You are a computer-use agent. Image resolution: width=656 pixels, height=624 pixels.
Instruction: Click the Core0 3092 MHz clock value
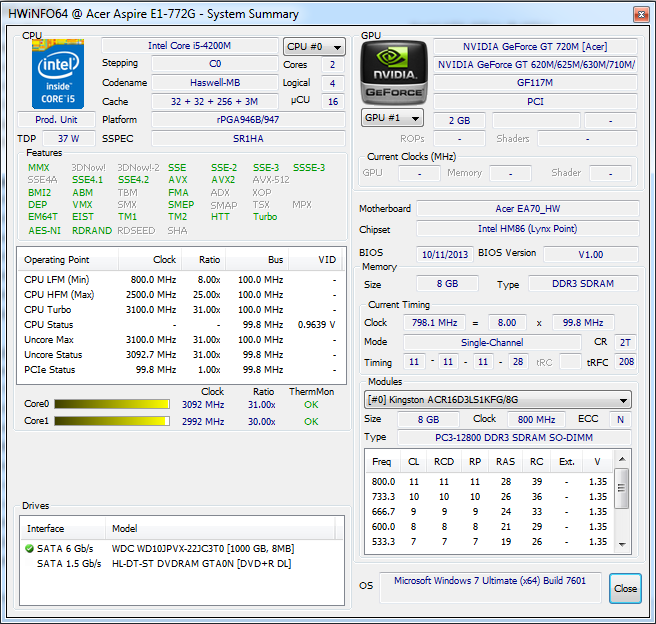coord(203,405)
